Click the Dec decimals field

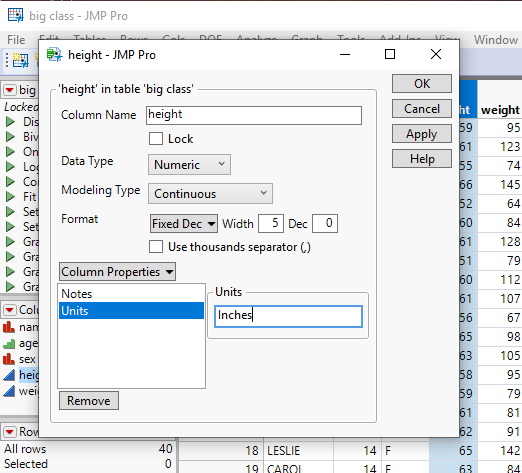click(x=325, y=223)
